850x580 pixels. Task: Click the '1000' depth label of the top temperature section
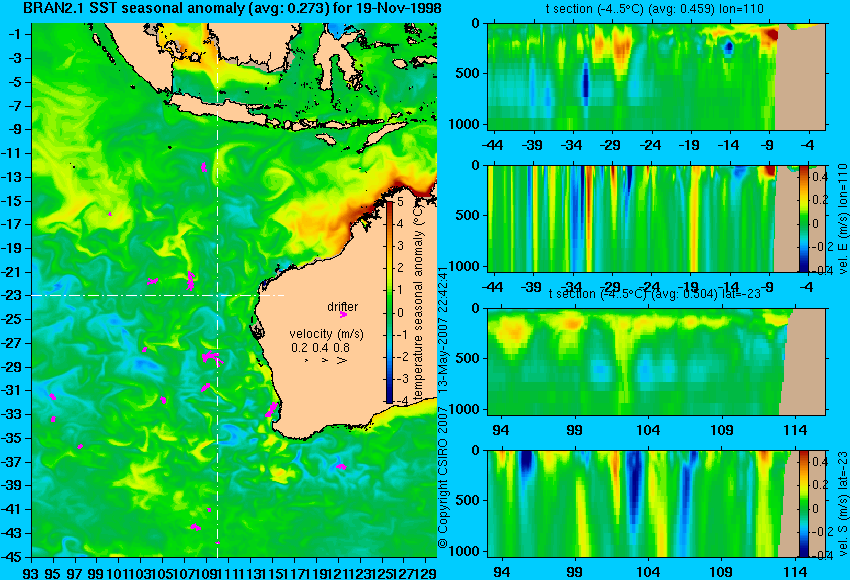click(x=465, y=124)
